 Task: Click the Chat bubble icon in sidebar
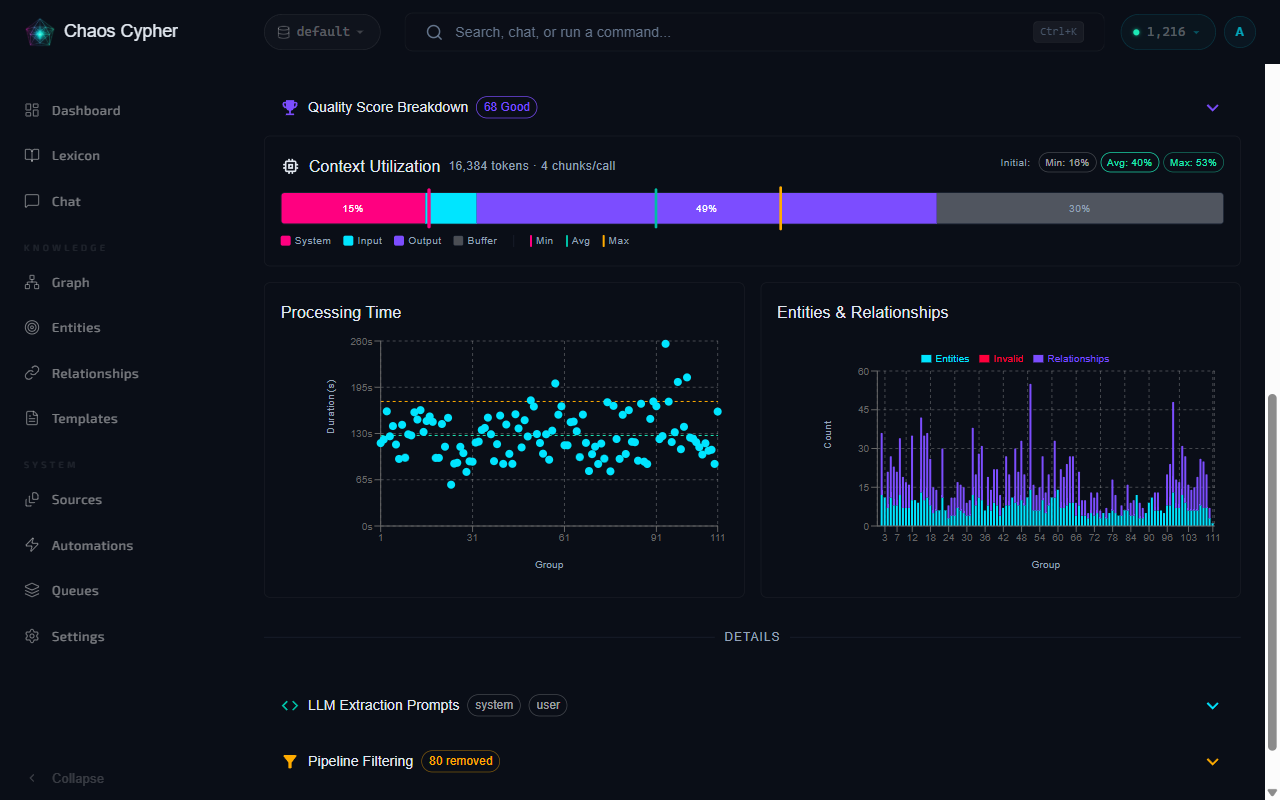click(x=32, y=201)
